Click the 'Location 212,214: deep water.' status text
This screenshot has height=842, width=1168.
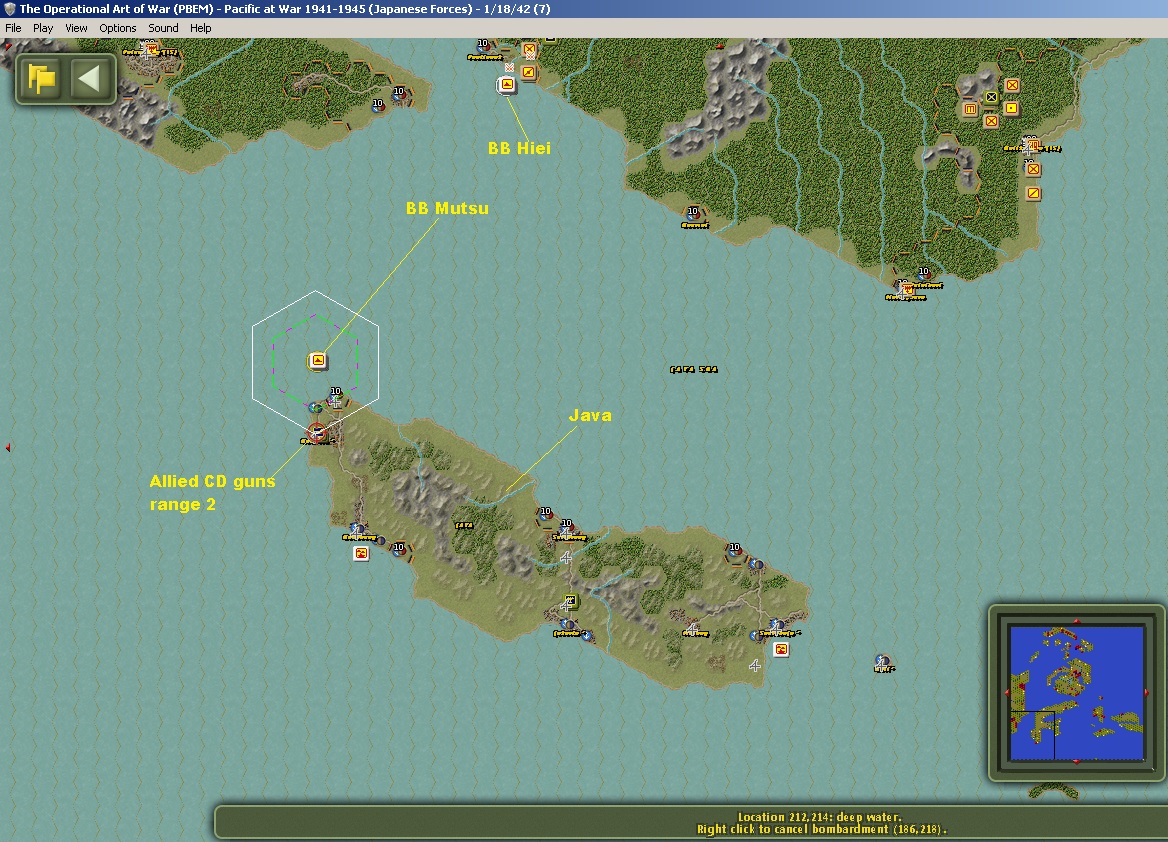coord(819,817)
